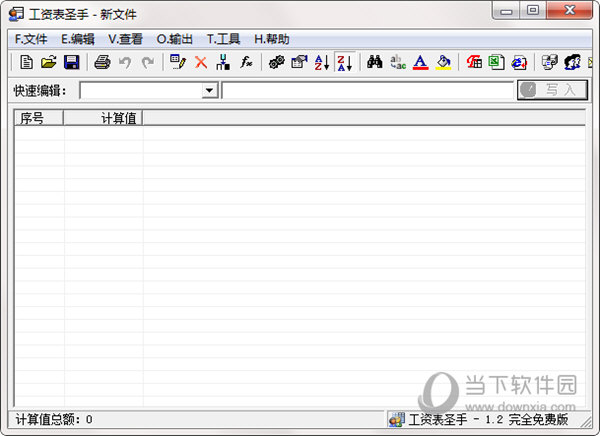The image size is (600, 436).
Task: Open the E.编辑 menu
Action: [78, 39]
